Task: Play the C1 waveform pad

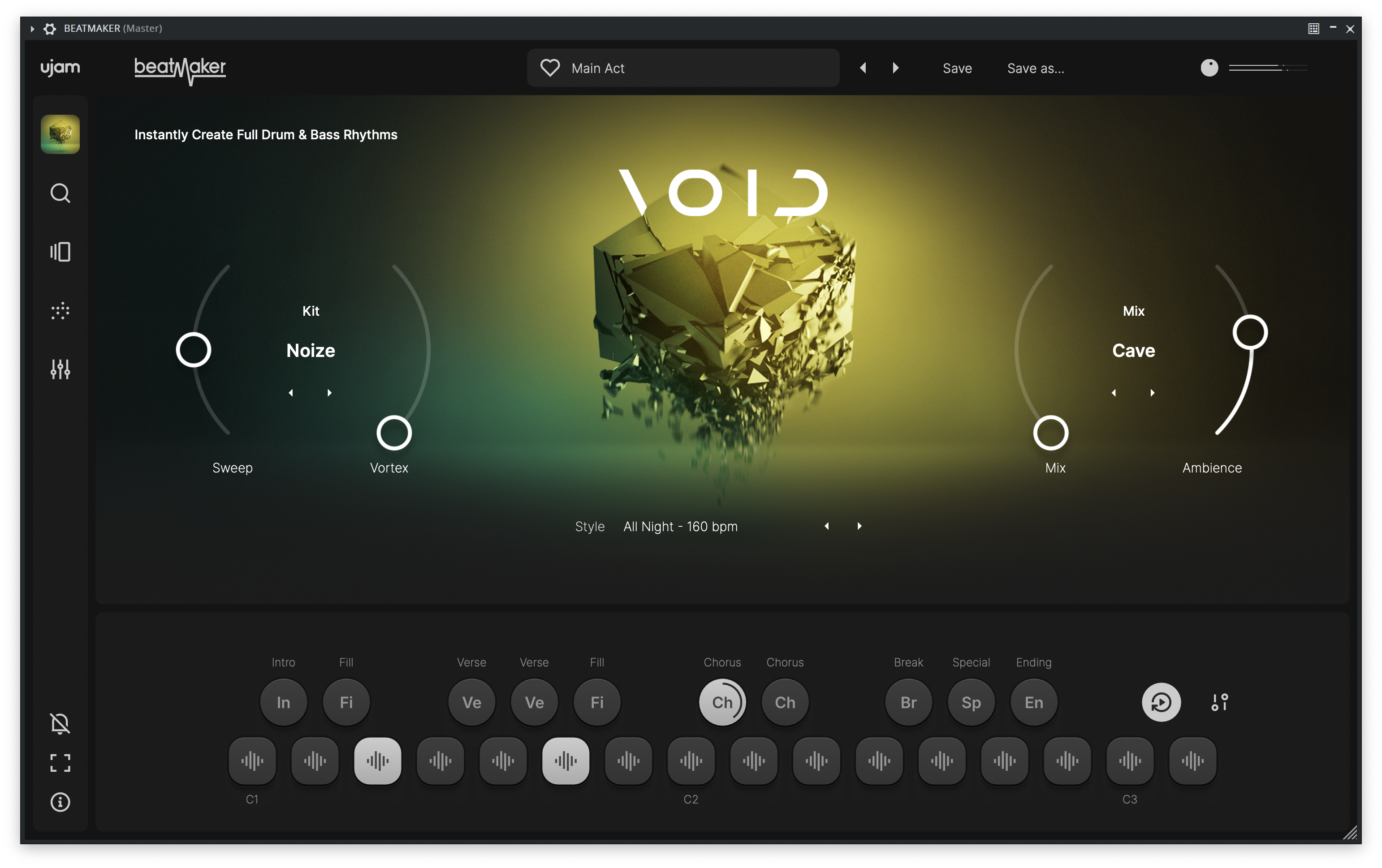Action: [x=252, y=761]
